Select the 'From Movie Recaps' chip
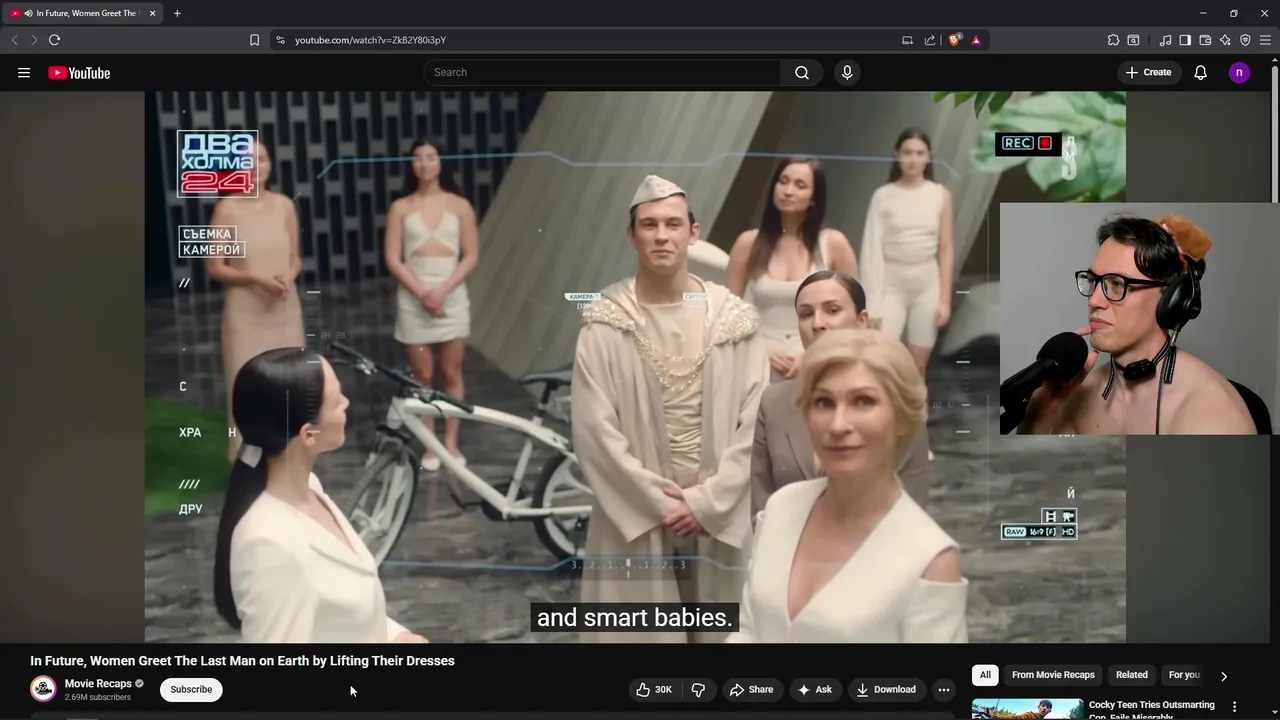This screenshot has height=720, width=1280. [1053, 675]
